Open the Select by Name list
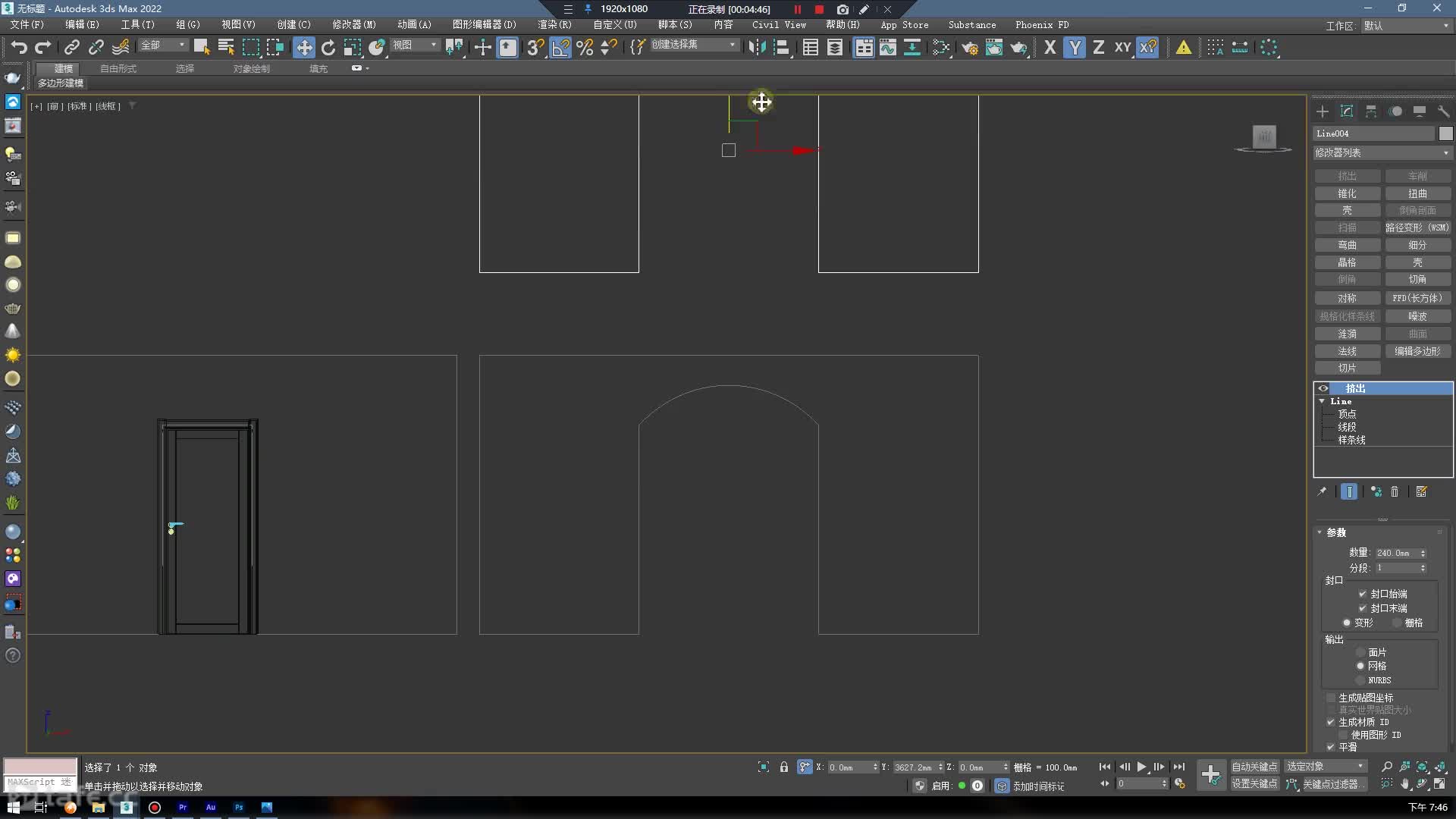Image resolution: width=1456 pixels, height=819 pixels. [226, 47]
